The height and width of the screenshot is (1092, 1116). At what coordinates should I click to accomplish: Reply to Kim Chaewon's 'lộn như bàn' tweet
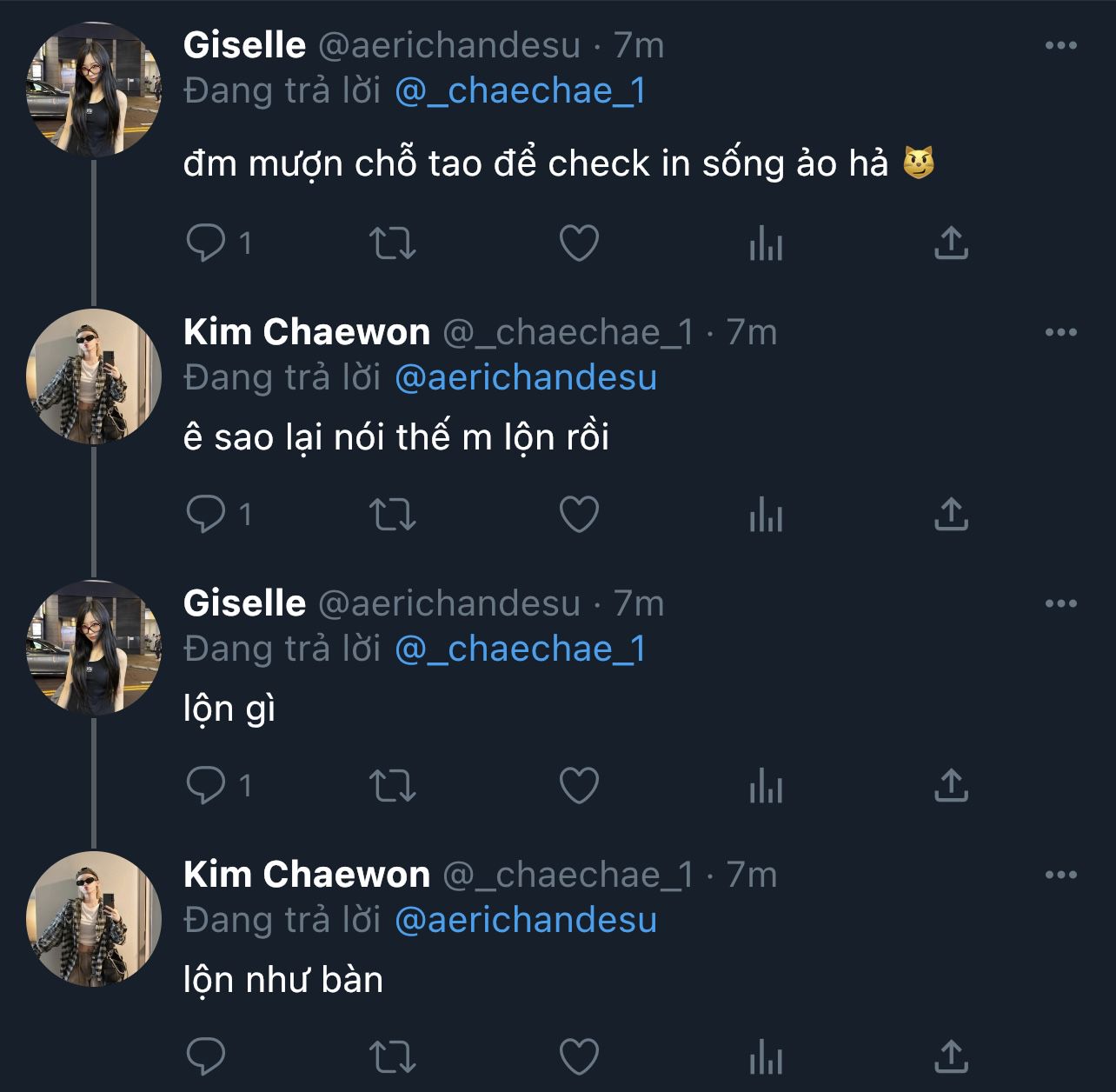tap(206, 1057)
